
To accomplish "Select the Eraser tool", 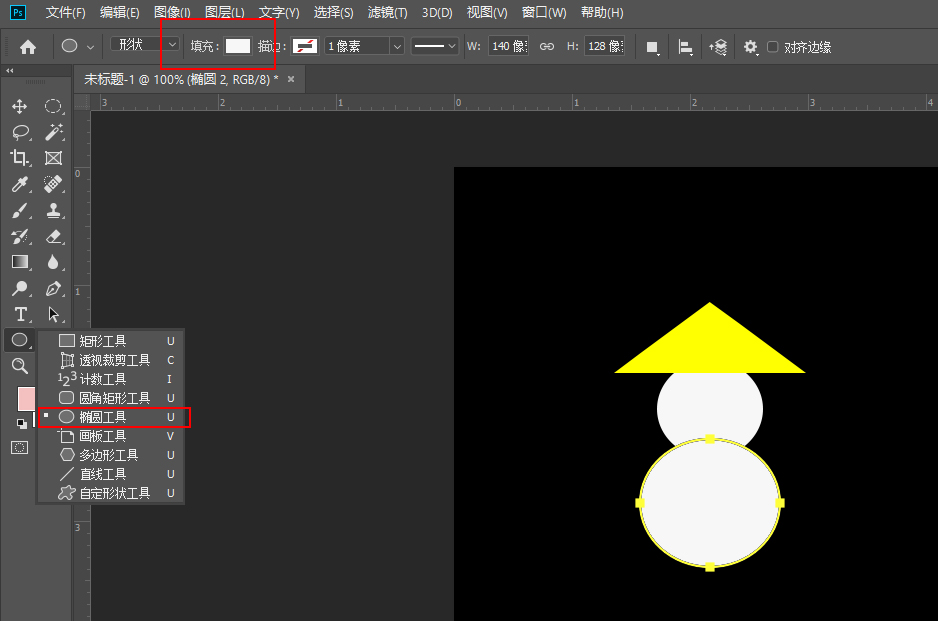I will 53,236.
